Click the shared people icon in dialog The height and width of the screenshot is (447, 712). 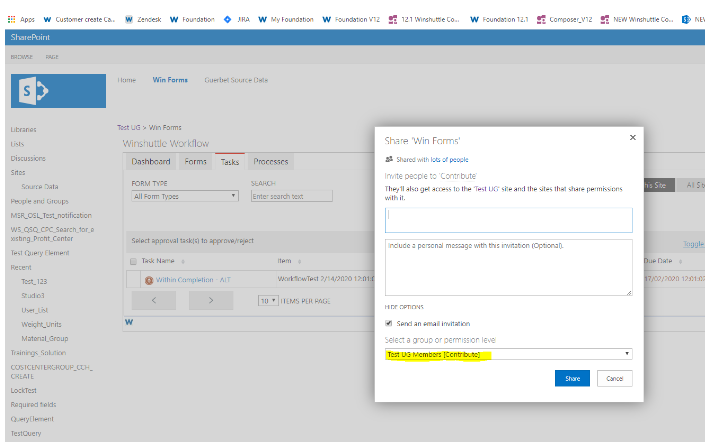[x=389, y=159]
